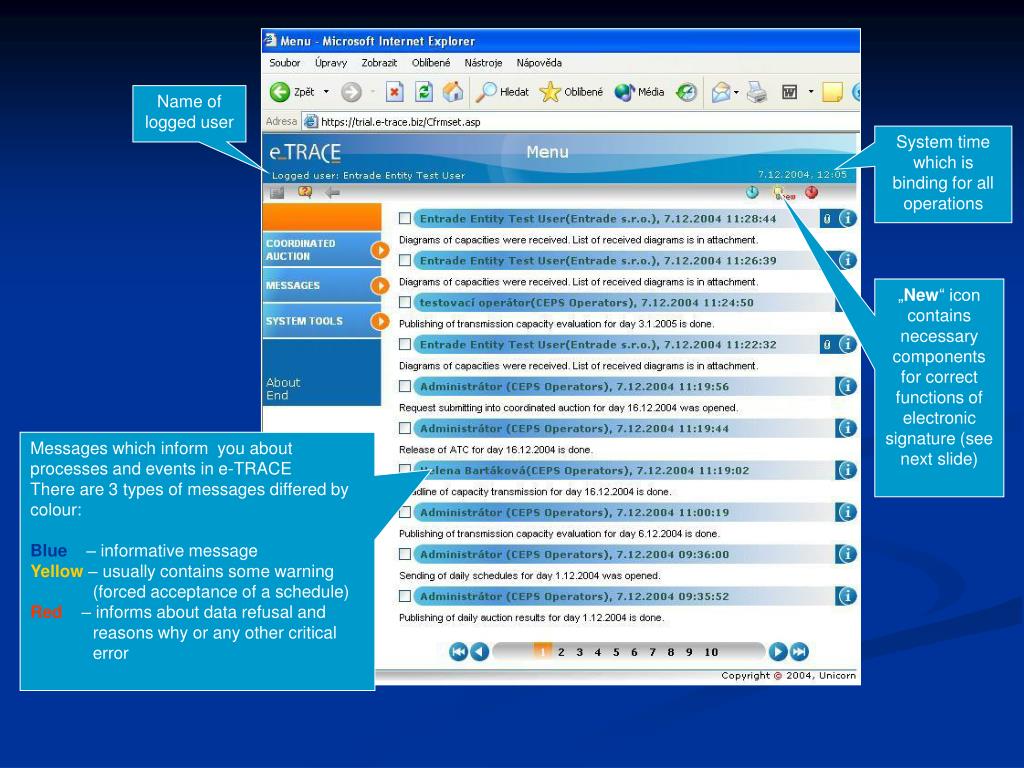Click the About link in sidebar
Image resolution: width=1024 pixels, height=768 pixels.
click(283, 383)
